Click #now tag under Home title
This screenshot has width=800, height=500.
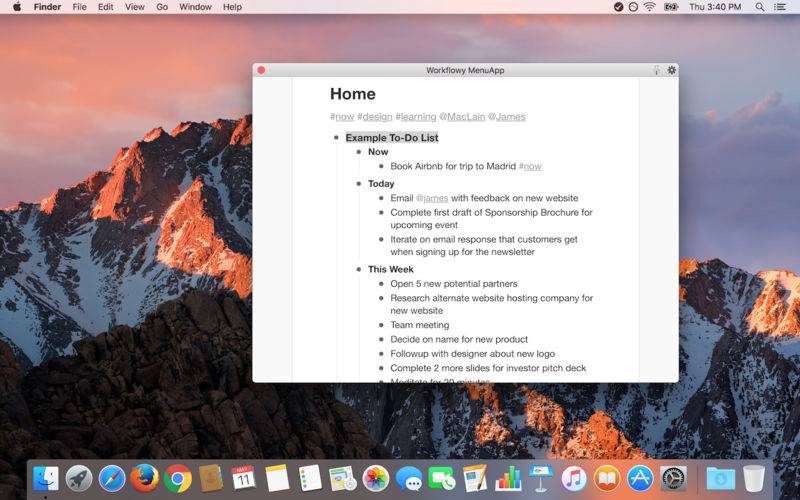tap(342, 117)
